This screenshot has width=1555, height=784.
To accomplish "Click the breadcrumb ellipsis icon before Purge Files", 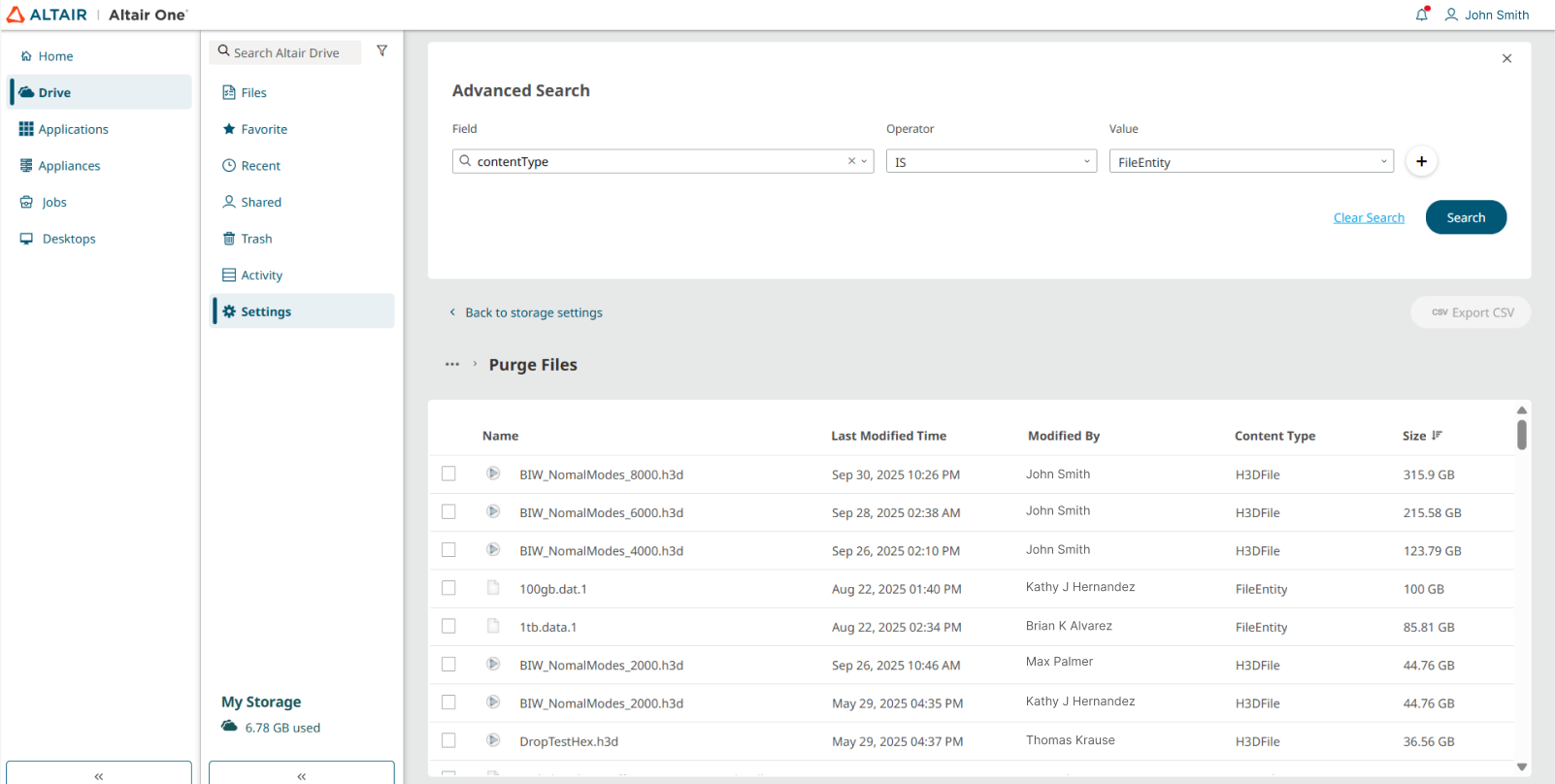I will pos(452,365).
